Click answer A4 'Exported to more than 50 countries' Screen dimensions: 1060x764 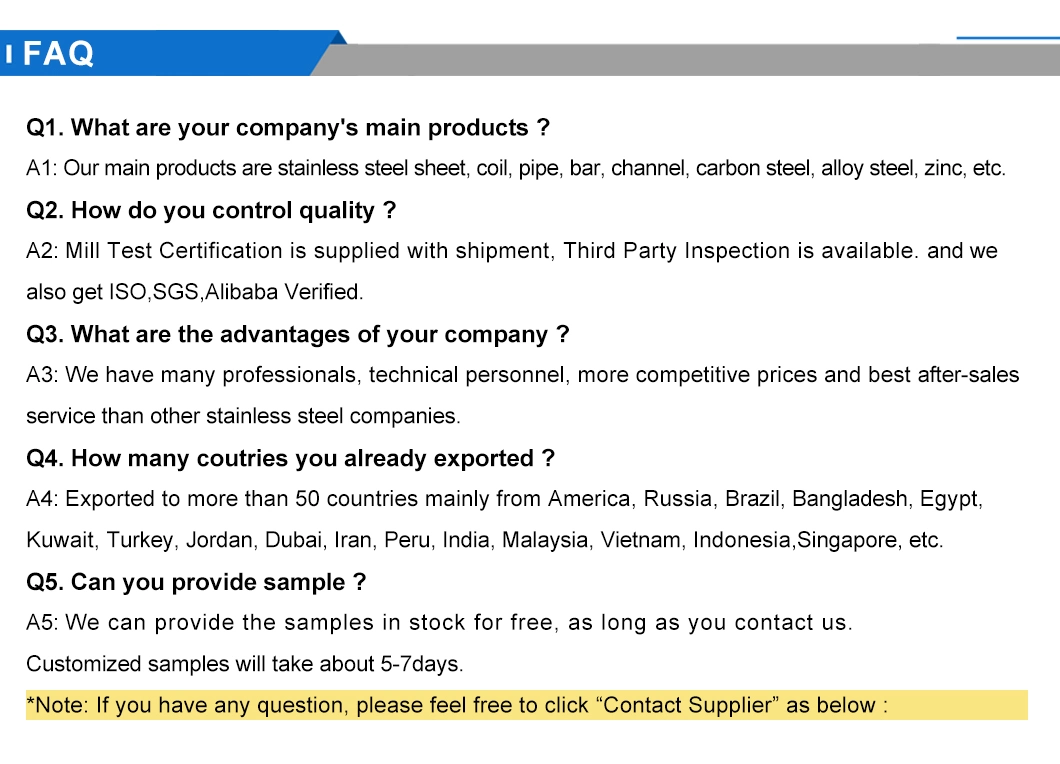click(504, 499)
